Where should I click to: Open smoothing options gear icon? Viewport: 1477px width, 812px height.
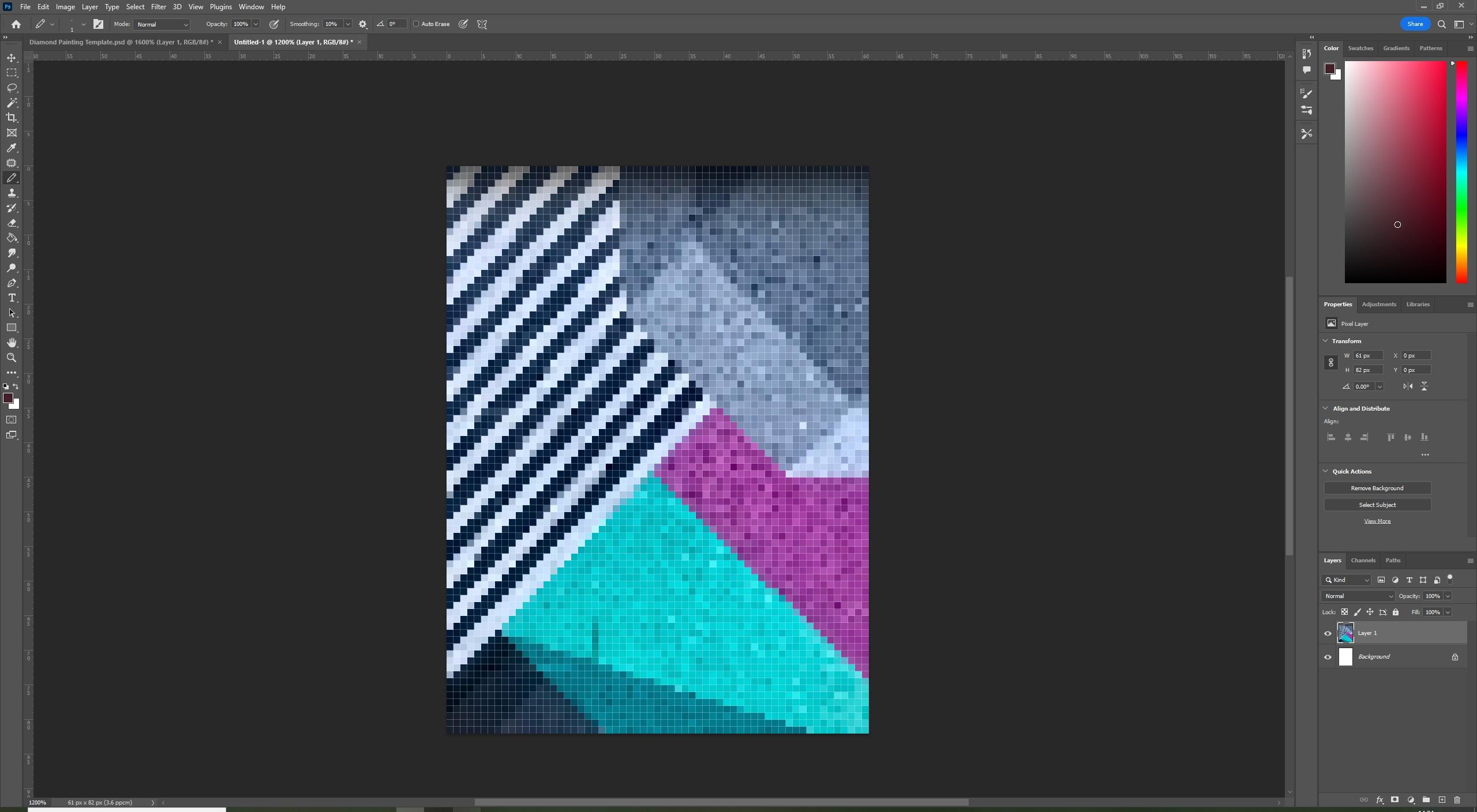(363, 24)
